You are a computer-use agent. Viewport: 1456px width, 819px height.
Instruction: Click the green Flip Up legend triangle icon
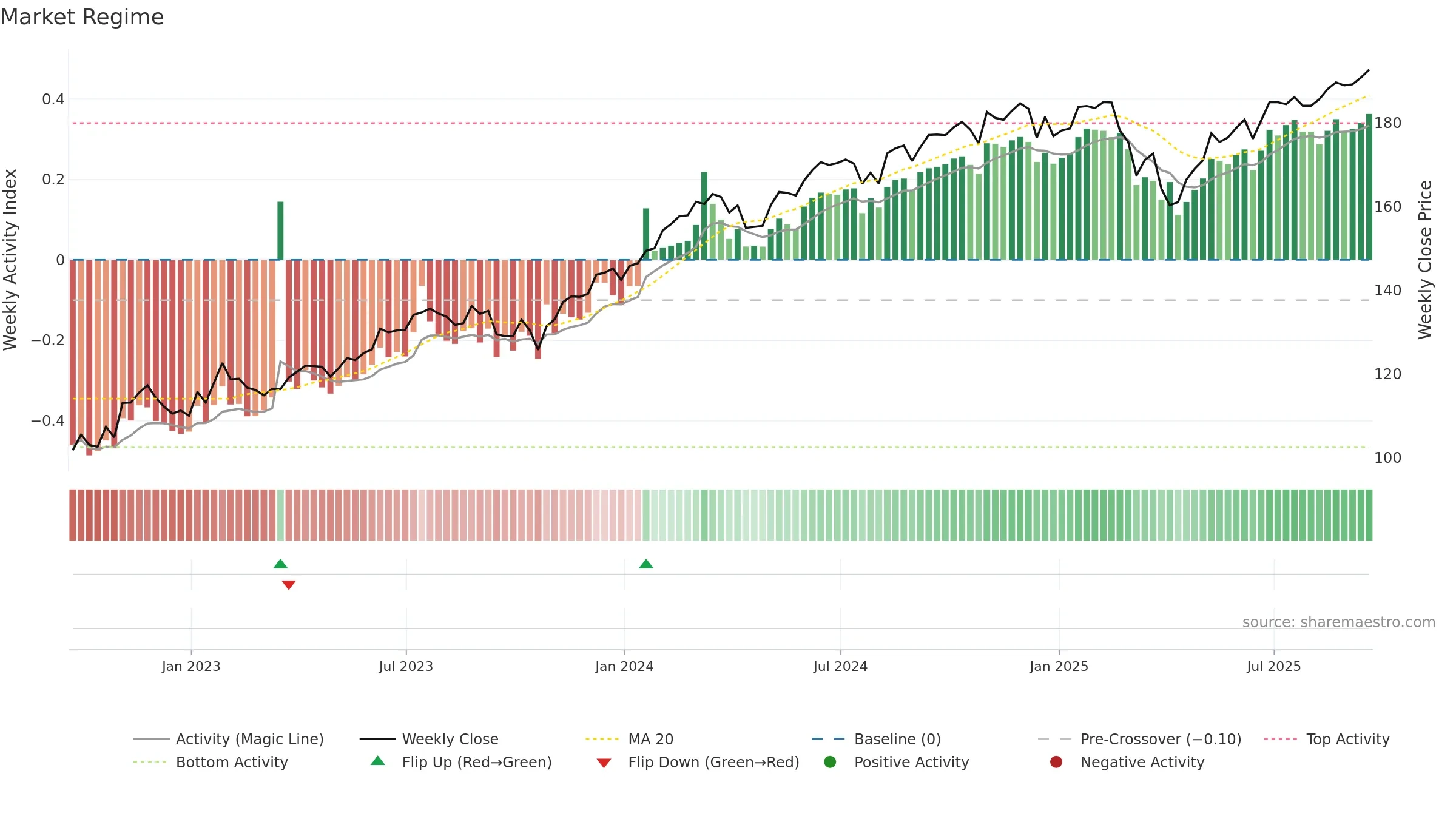[378, 761]
